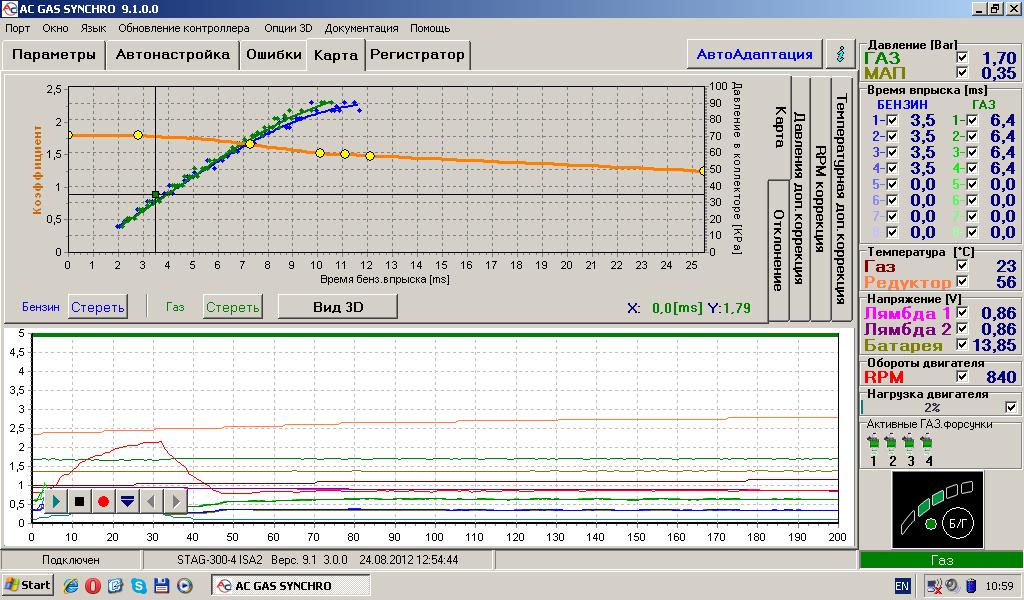Start recording with the red circle button

pos(103,501)
